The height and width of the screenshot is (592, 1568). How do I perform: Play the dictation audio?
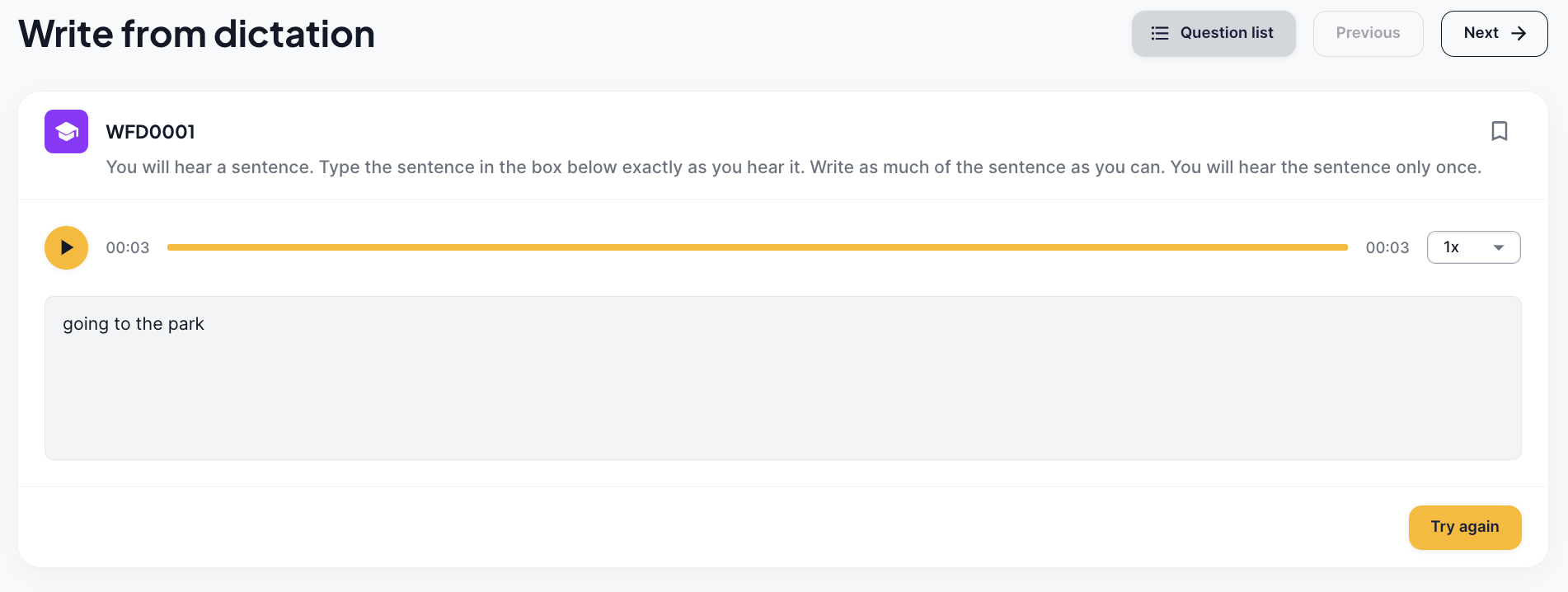[66, 247]
